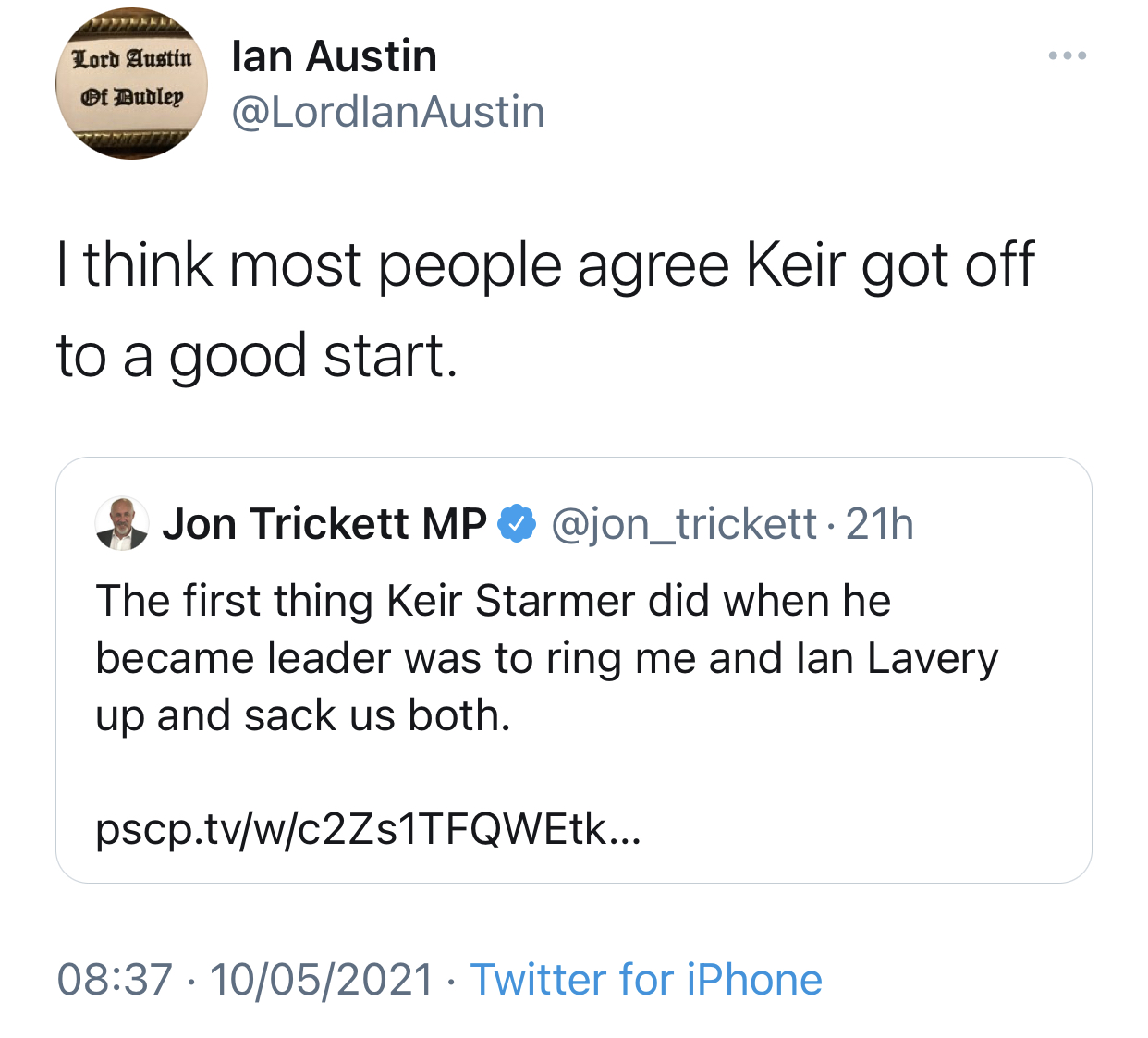The height and width of the screenshot is (1038, 1148).
Task: Open the three-dot more options menu
Action: point(1067,56)
